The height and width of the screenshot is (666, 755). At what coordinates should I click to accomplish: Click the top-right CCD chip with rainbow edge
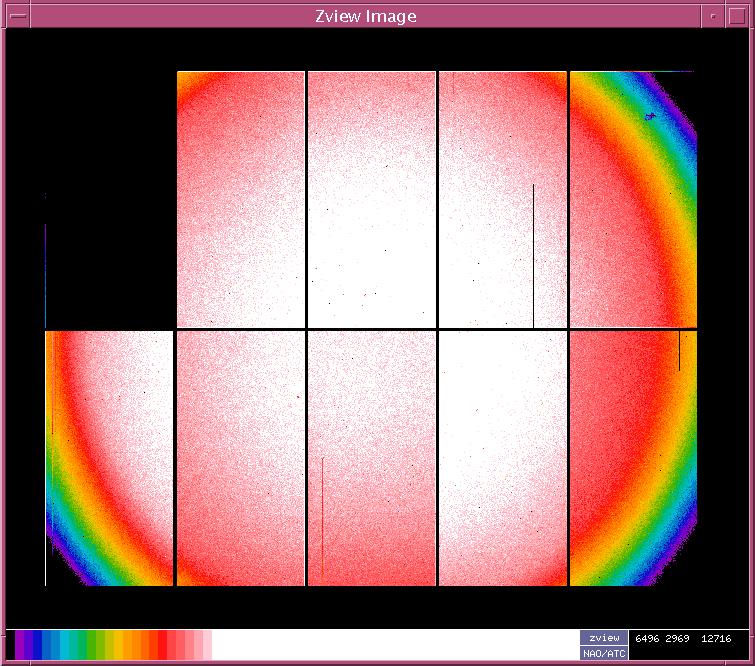point(632,200)
